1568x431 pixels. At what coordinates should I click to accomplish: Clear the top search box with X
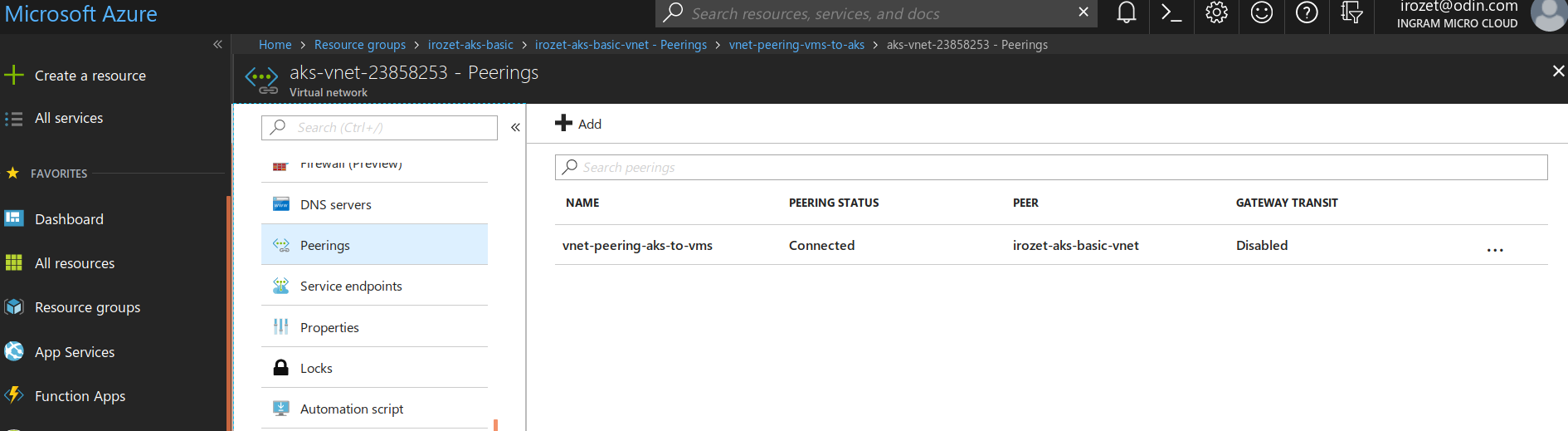pyautogui.click(x=1083, y=12)
